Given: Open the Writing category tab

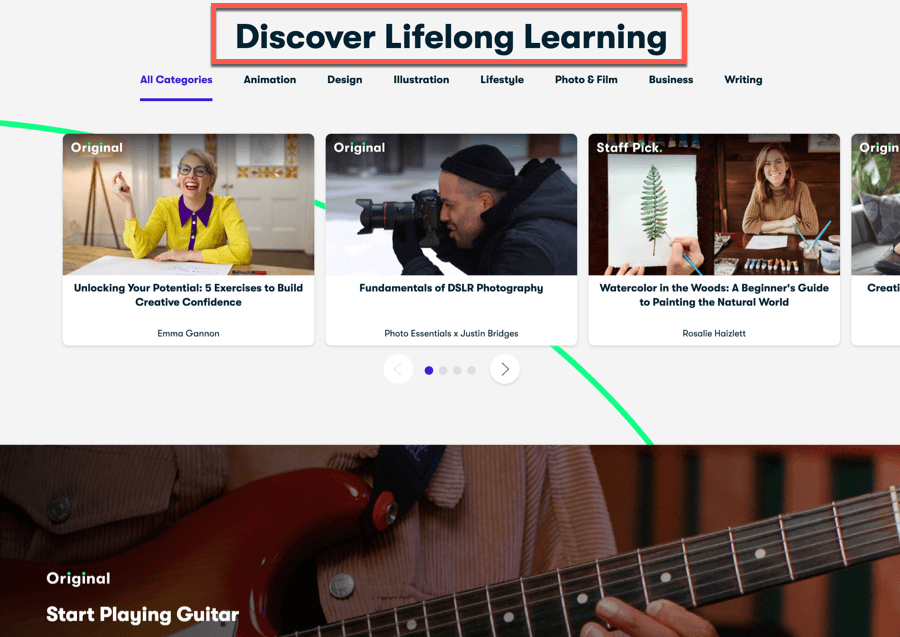Looking at the screenshot, I should tap(743, 80).
